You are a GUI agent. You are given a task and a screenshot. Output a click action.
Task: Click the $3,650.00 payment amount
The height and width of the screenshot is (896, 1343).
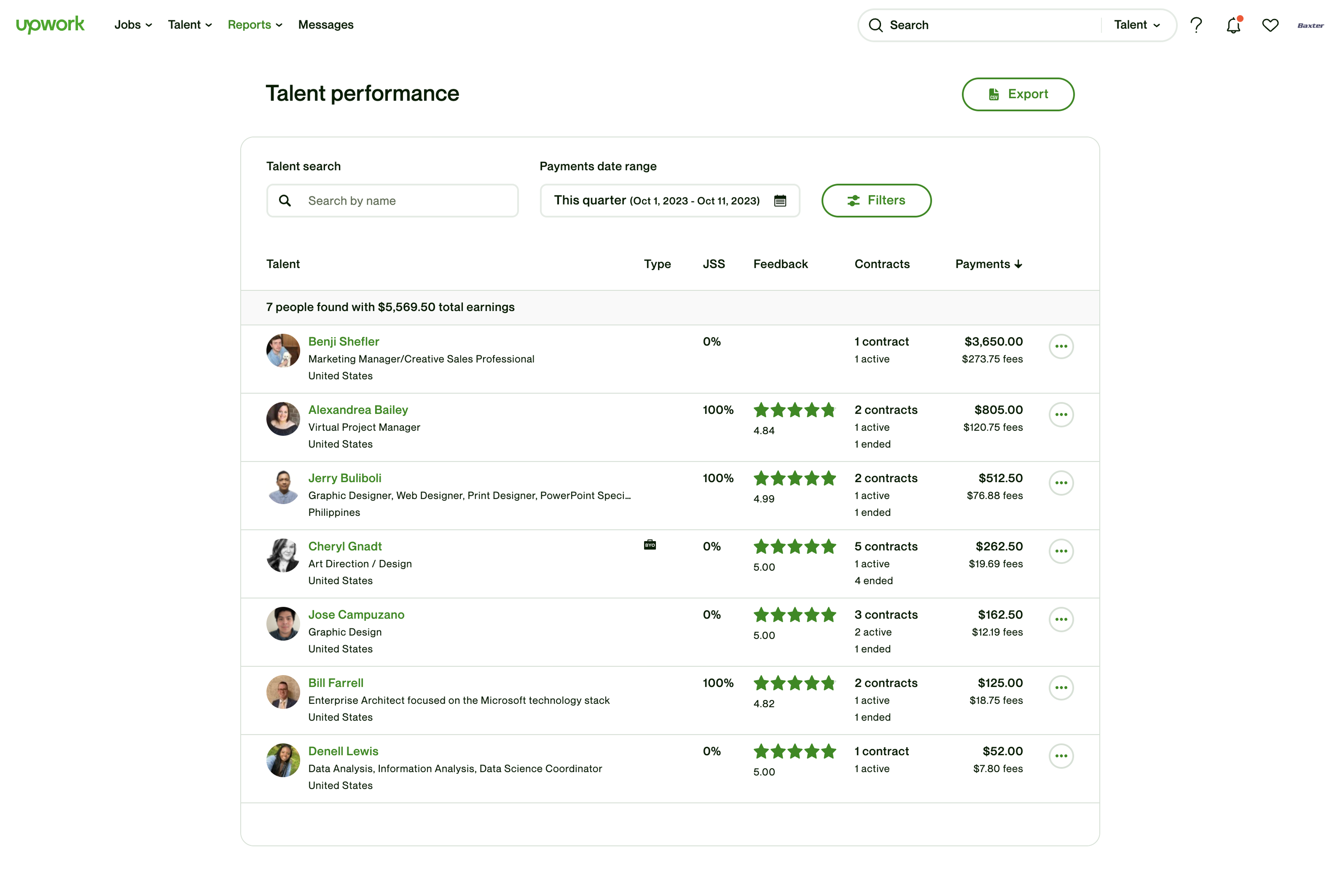pyautogui.click(x=993, y=342)
